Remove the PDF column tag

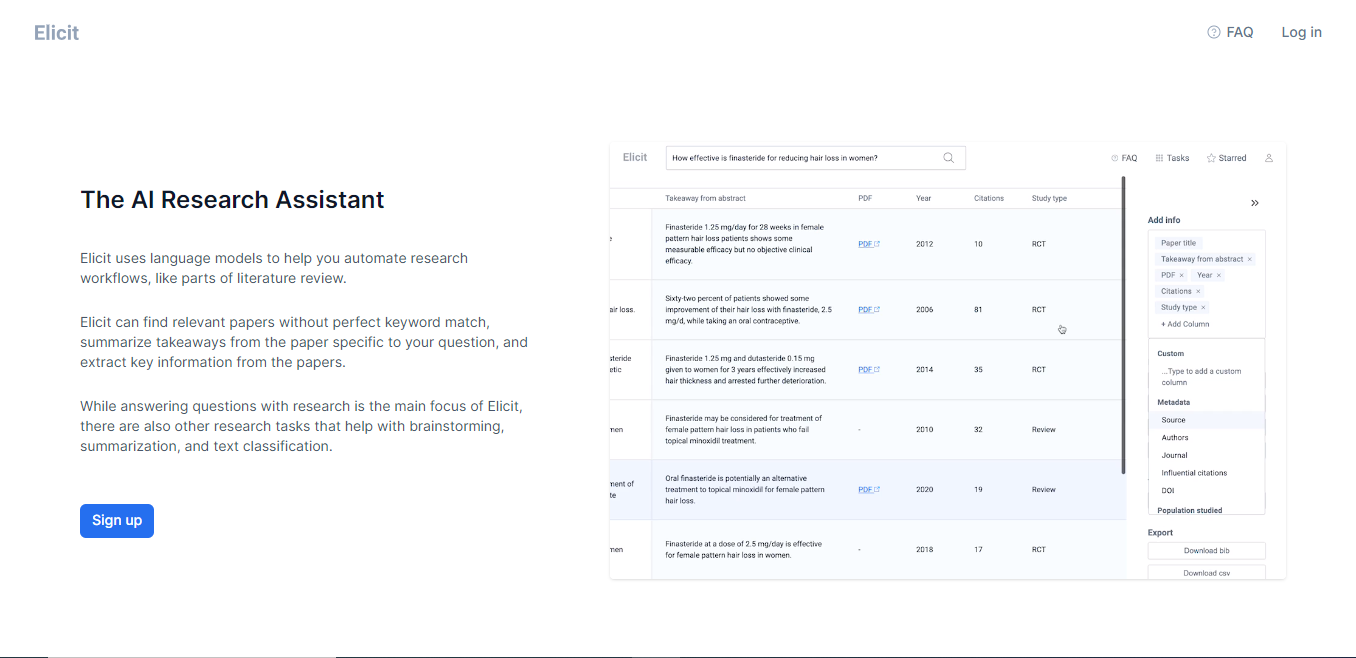pos(1181,275)
